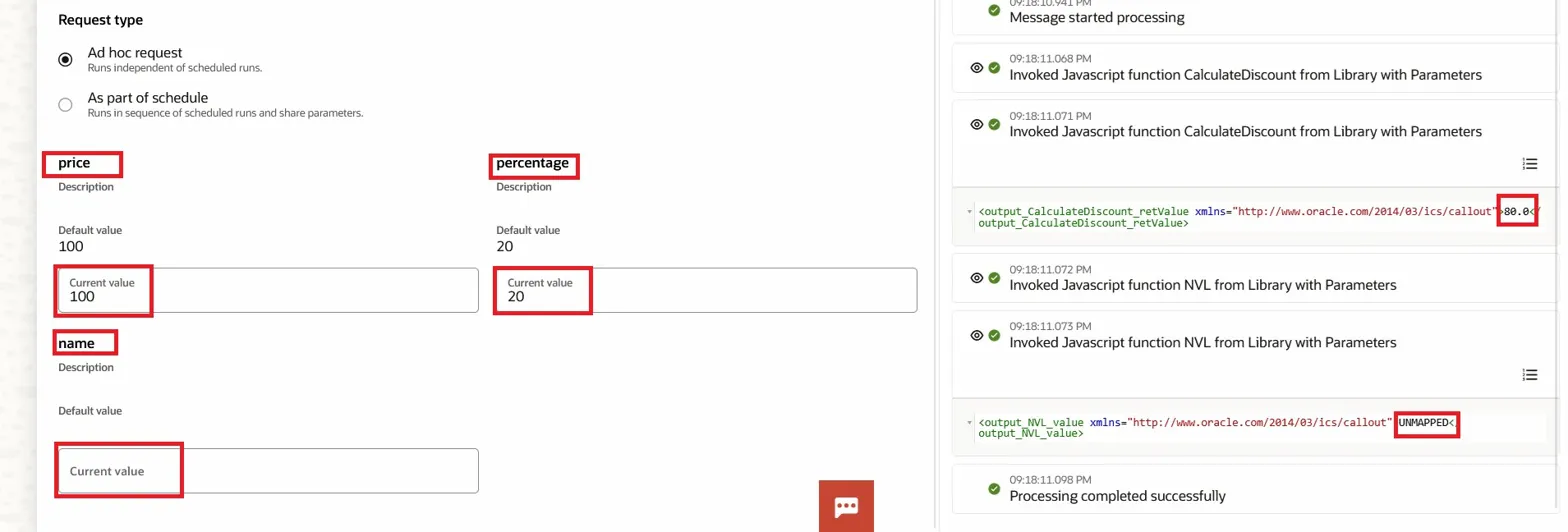Viewport: 1568px width, 532px height.
Task: Collapse the output_CalculateDiscount_retValue XML node
Action: click(x=969, y=212)
